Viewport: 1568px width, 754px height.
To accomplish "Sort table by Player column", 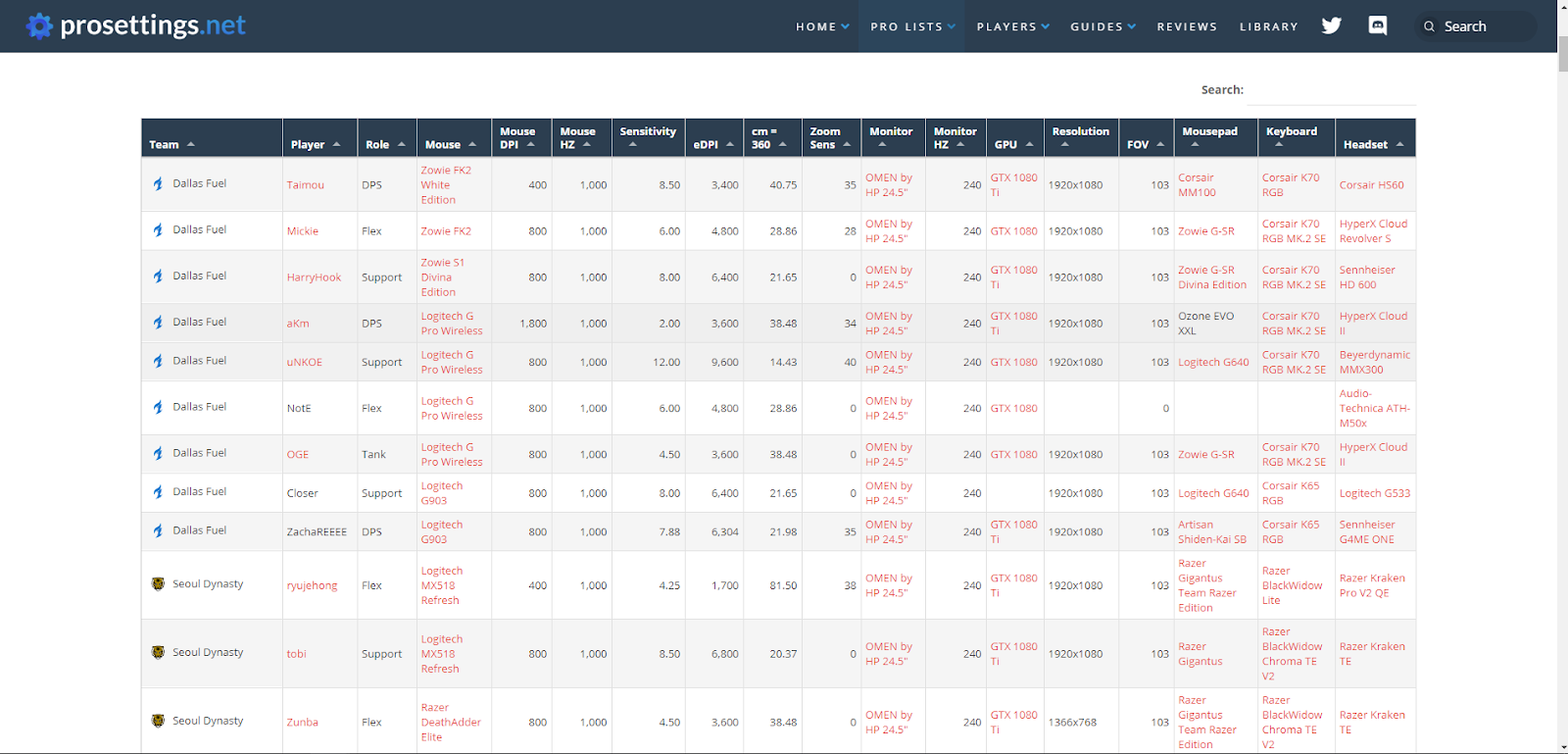I will pos(318,138).
